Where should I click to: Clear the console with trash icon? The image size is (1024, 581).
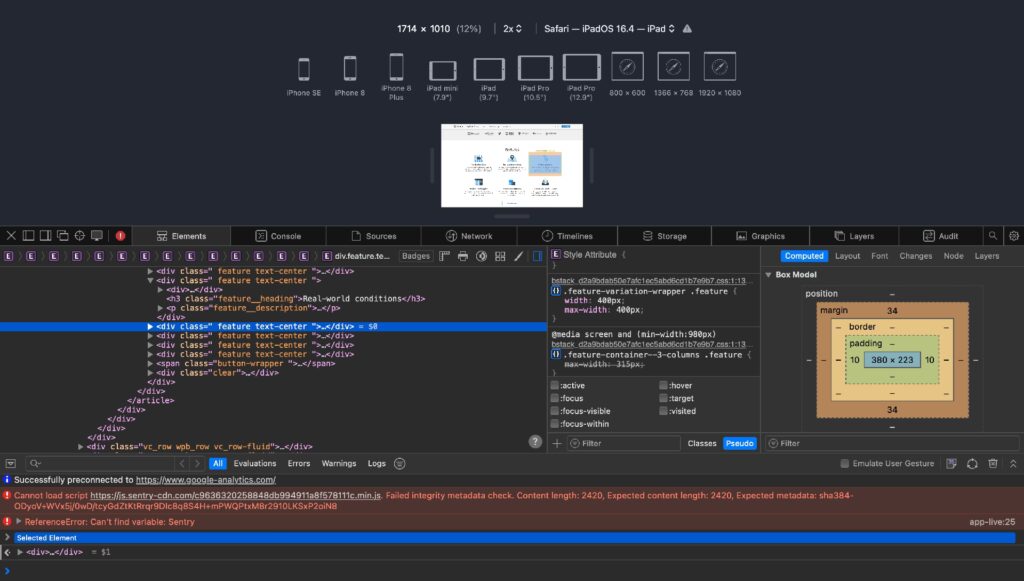(x=993, y=464)
